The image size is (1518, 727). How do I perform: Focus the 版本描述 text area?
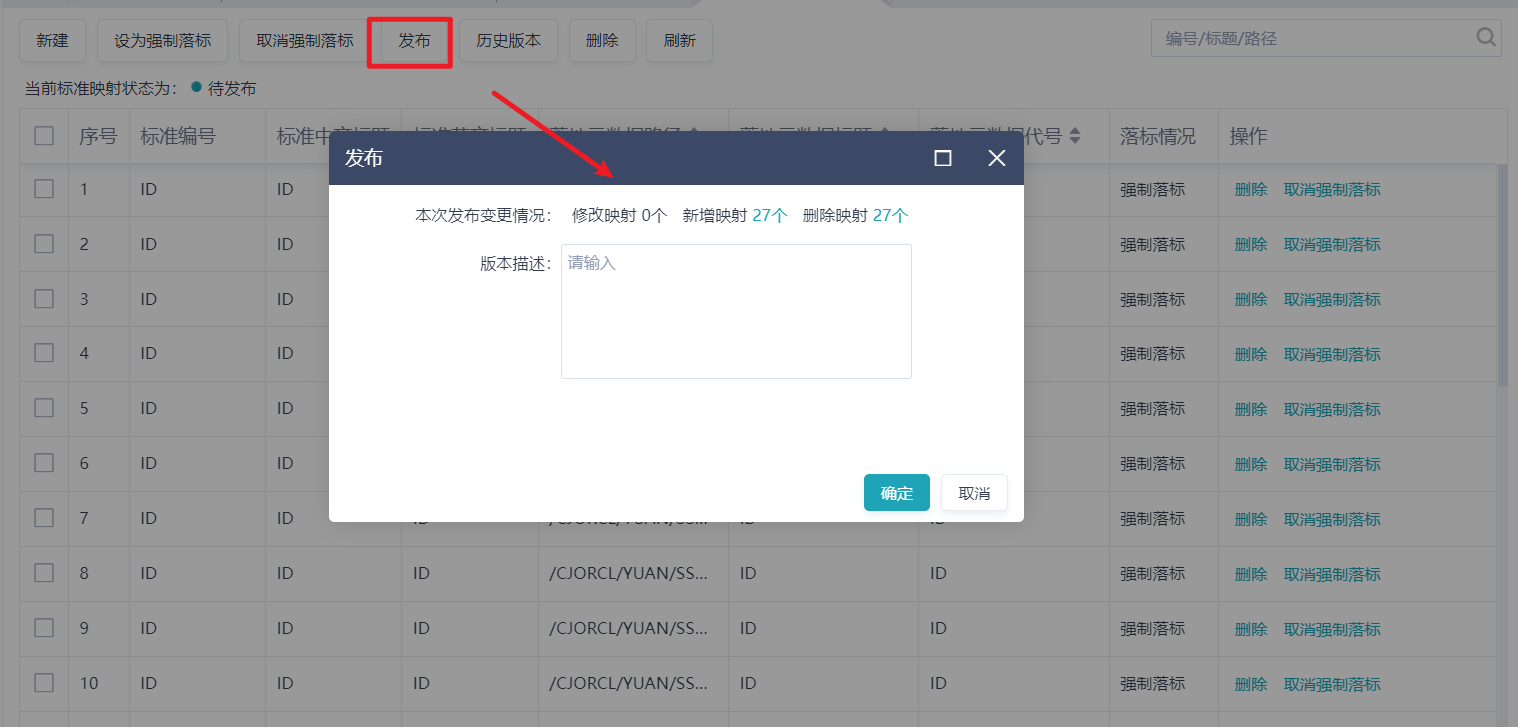click(x=736, y=311)
